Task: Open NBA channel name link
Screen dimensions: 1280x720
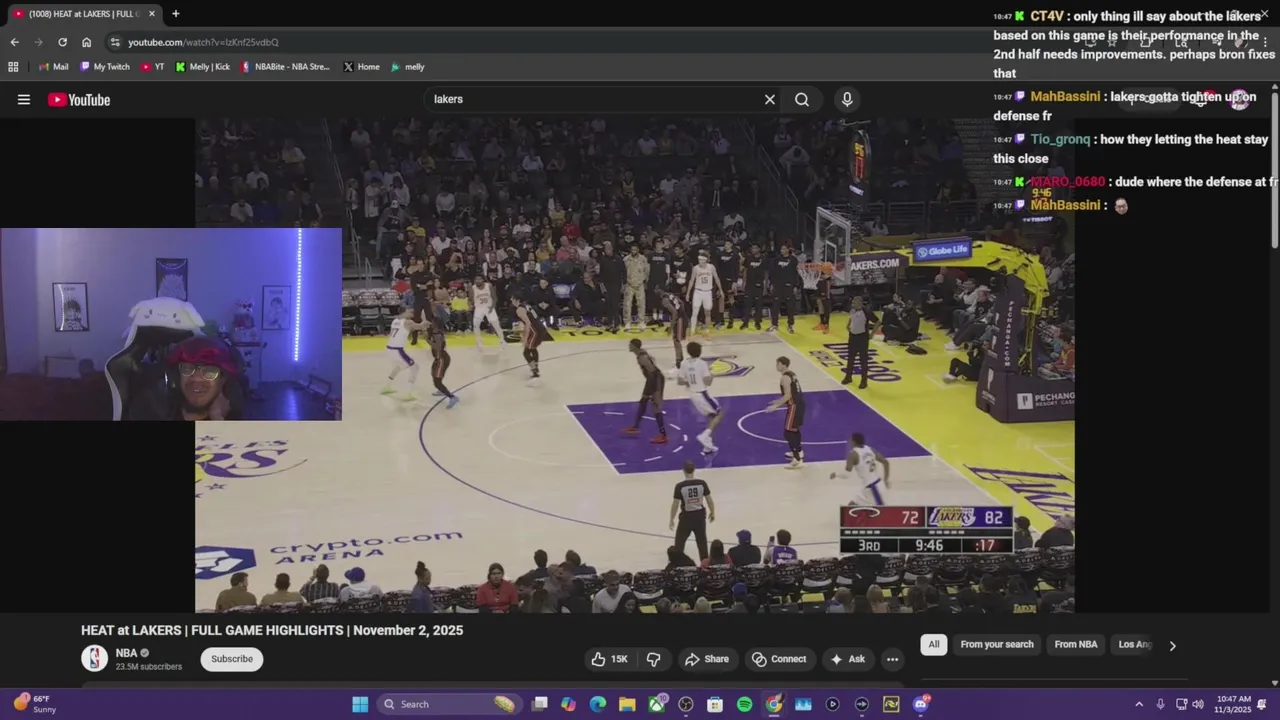Action: 126,653
